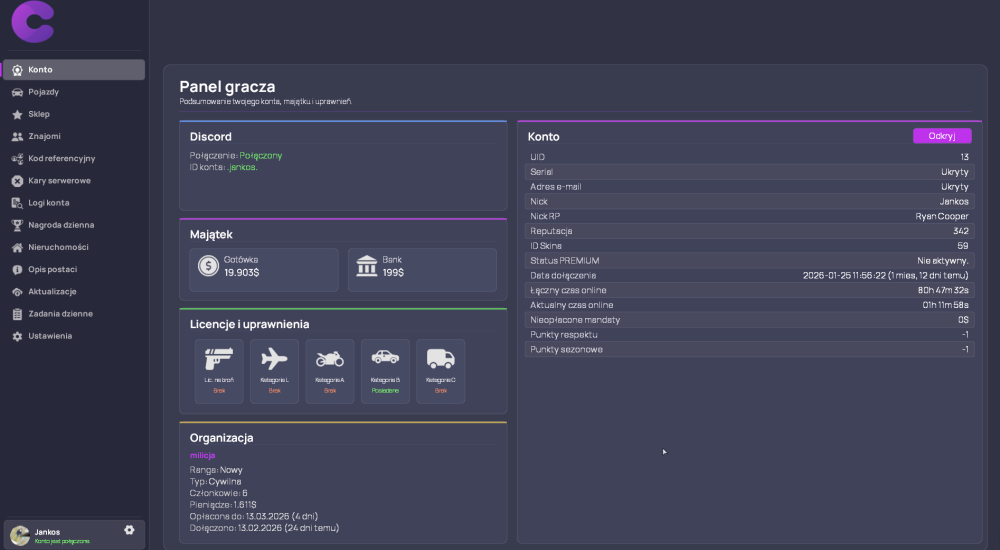
Task: Select the Kategoria L airplane icon
Action: click(x=274, y=359)
